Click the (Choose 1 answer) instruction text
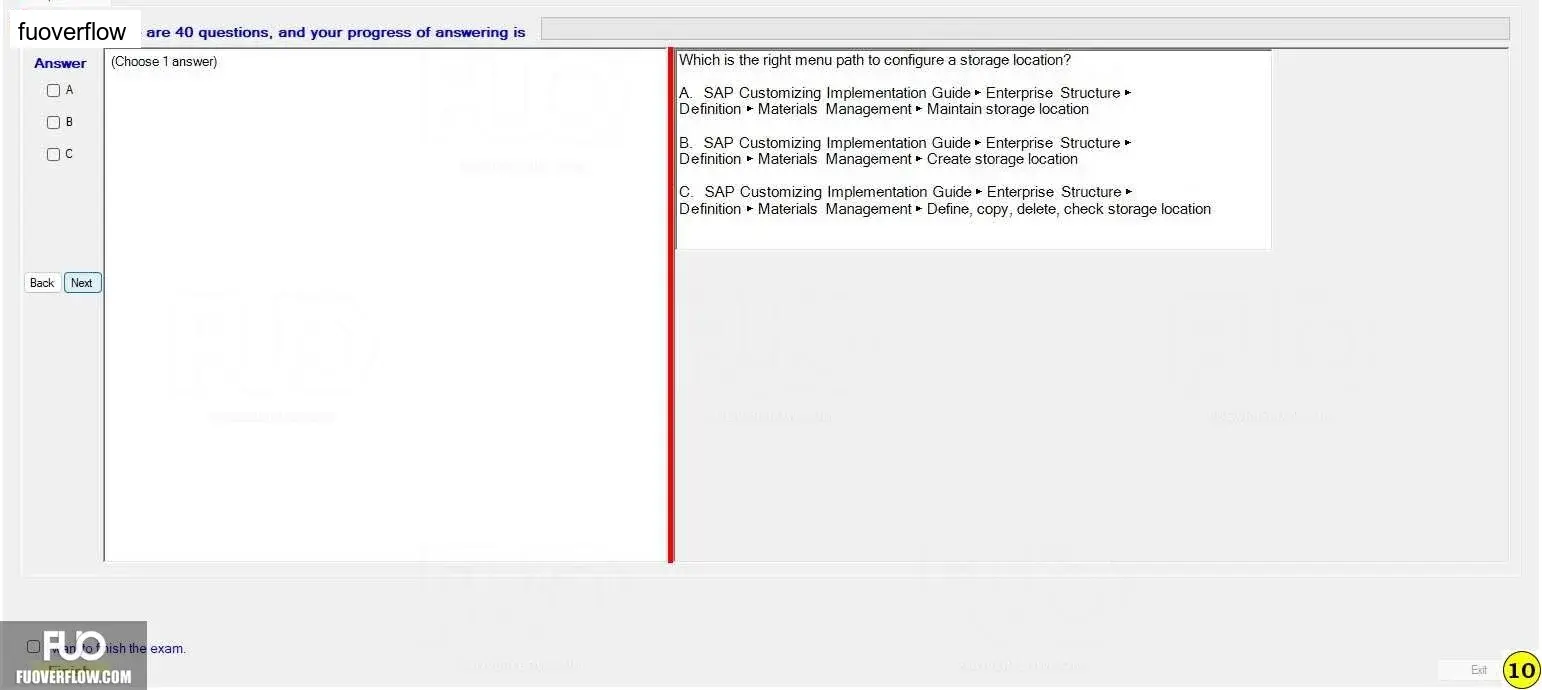 [x=164, y=62]
